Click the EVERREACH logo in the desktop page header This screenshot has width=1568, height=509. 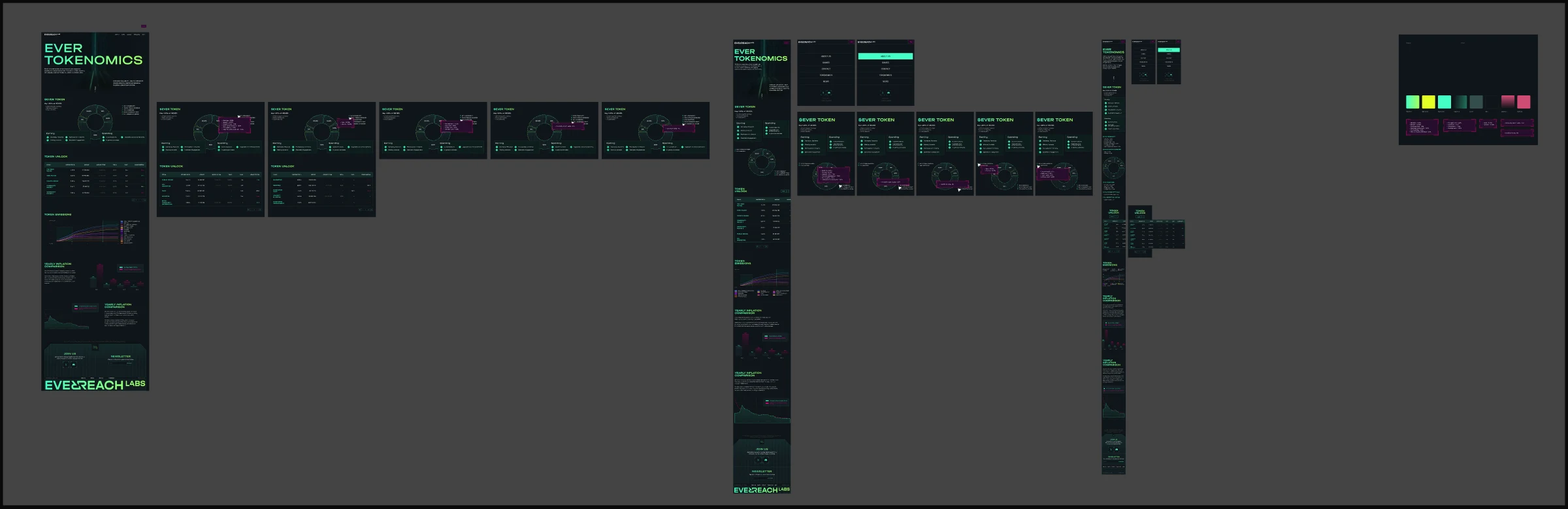52,35
